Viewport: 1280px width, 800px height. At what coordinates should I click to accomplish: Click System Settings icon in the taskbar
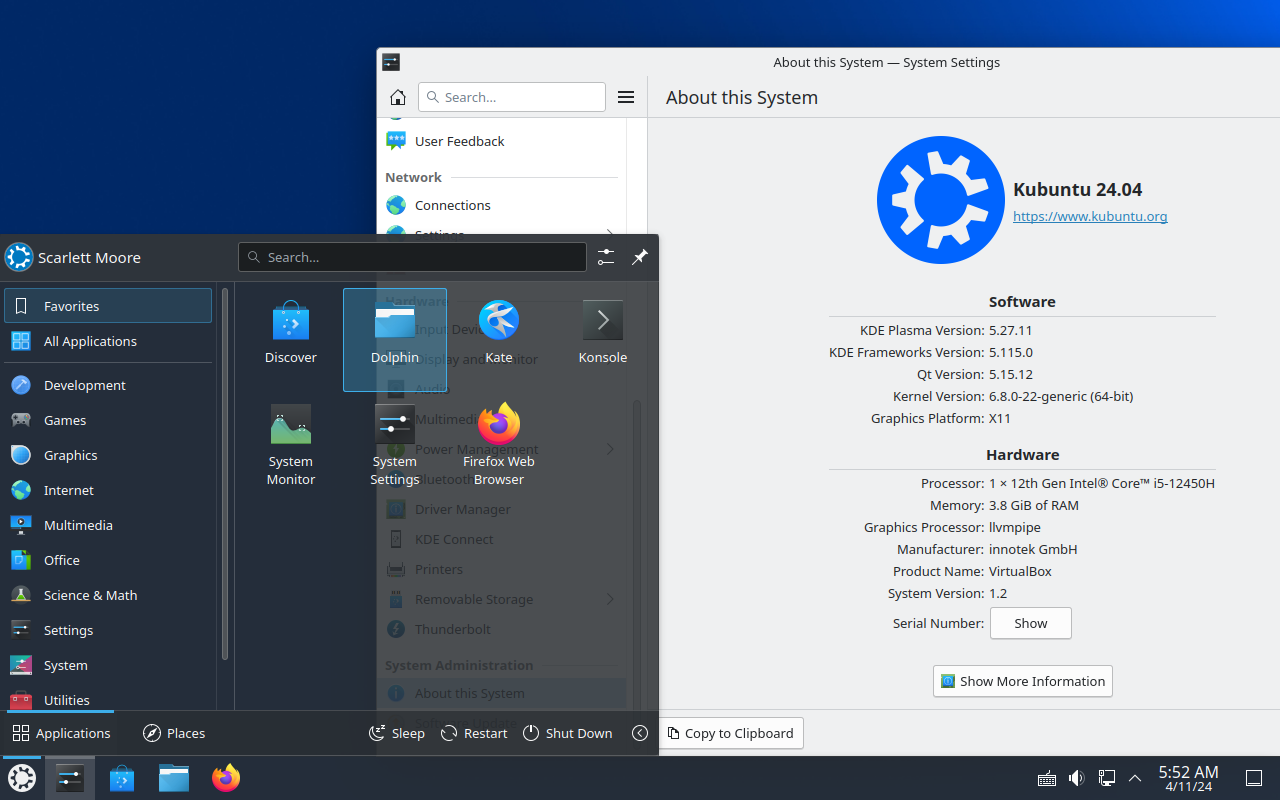click(x=70, y=777)
